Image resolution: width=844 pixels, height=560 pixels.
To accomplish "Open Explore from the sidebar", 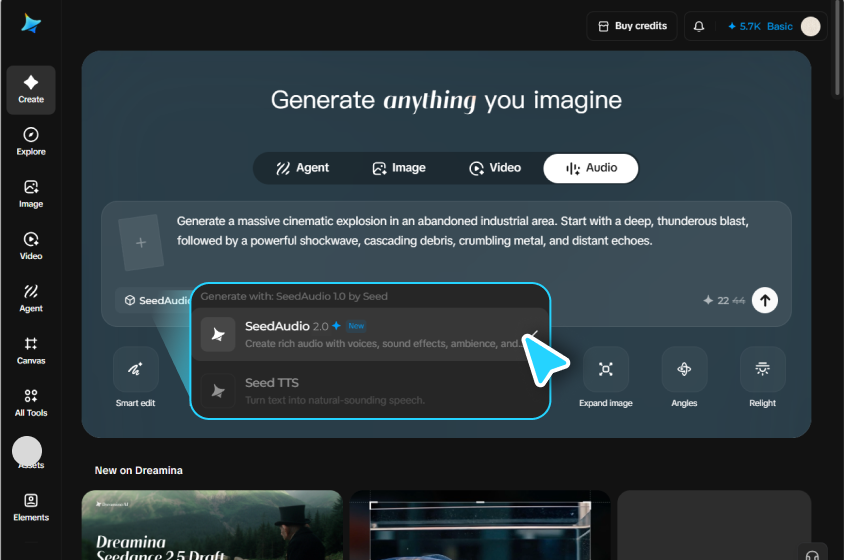I will click(x=31, y=141).
